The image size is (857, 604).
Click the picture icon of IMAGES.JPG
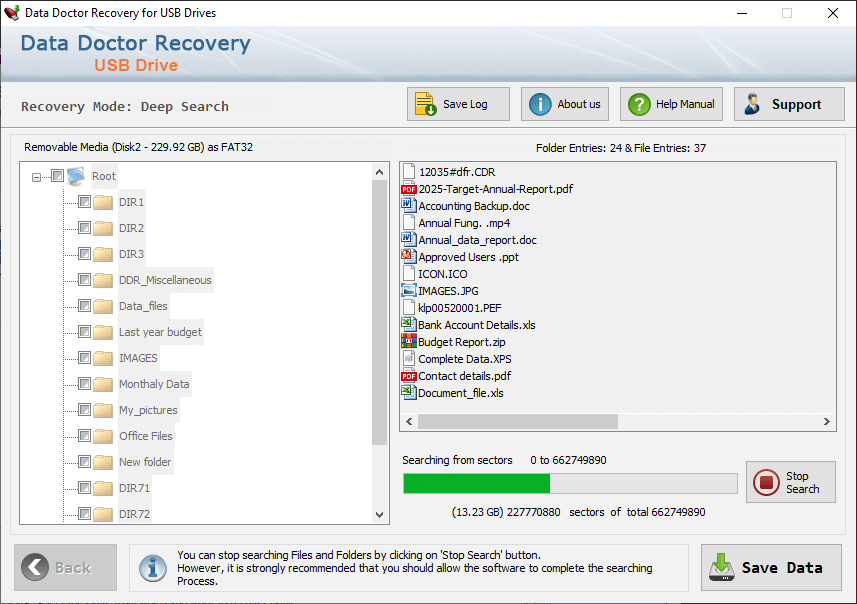coord(409,290)
